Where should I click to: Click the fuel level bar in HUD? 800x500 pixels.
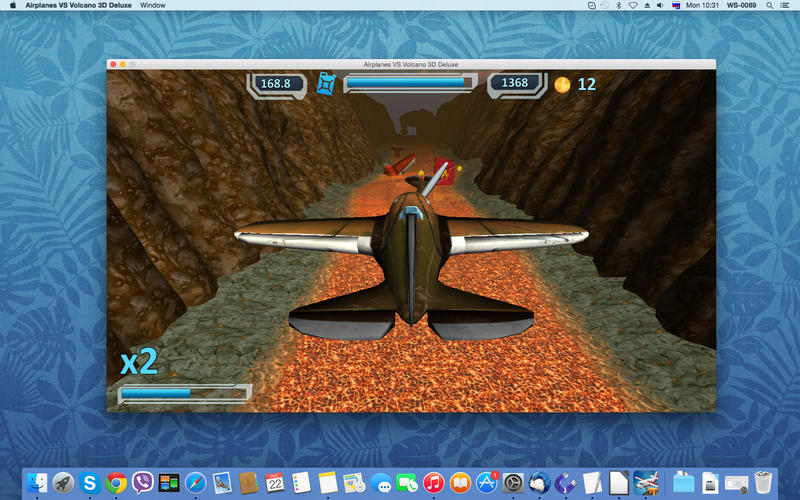[410, 83]
